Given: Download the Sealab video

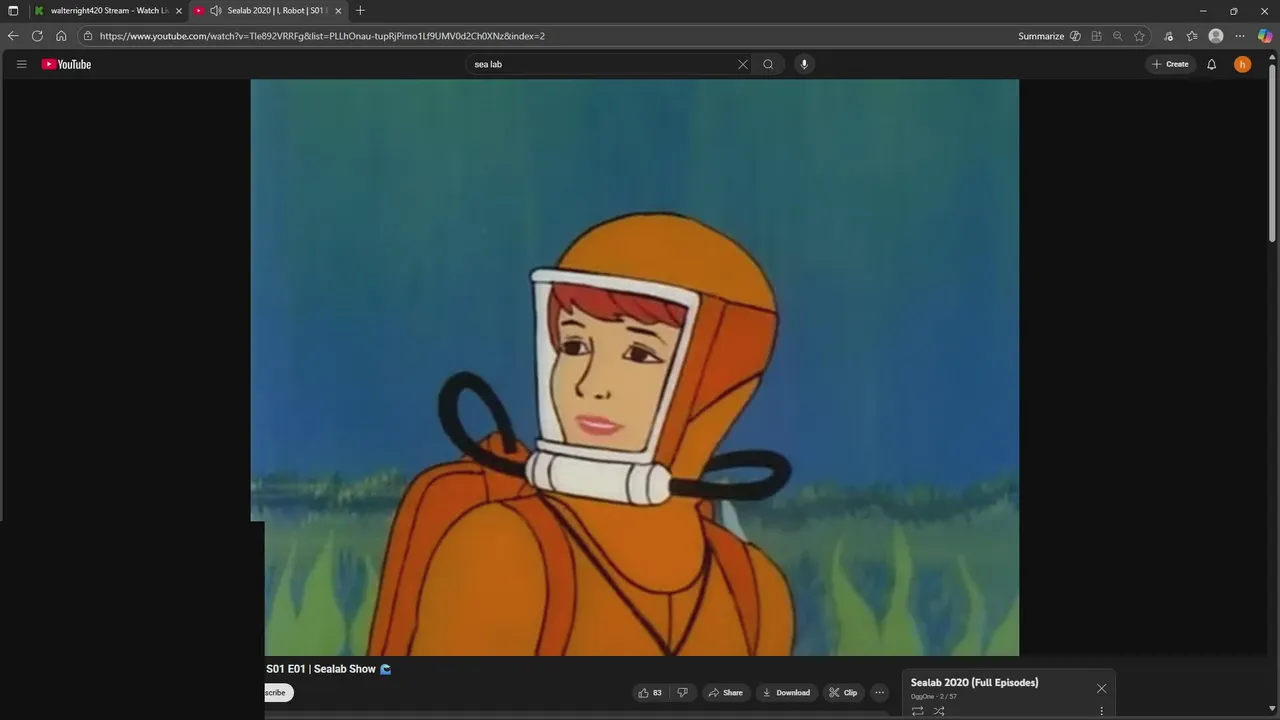Looking at the screenshot, I should tap(786, 692).
